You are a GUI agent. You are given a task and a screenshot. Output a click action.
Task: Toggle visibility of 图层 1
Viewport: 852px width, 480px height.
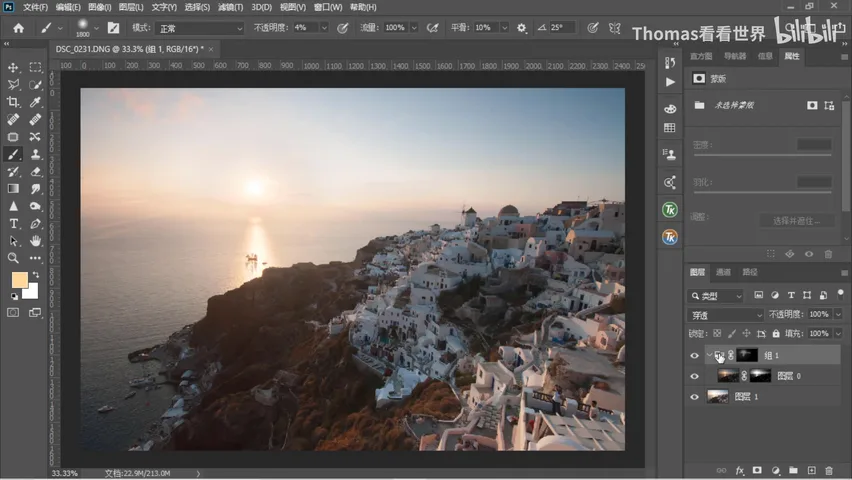[694, 397]
